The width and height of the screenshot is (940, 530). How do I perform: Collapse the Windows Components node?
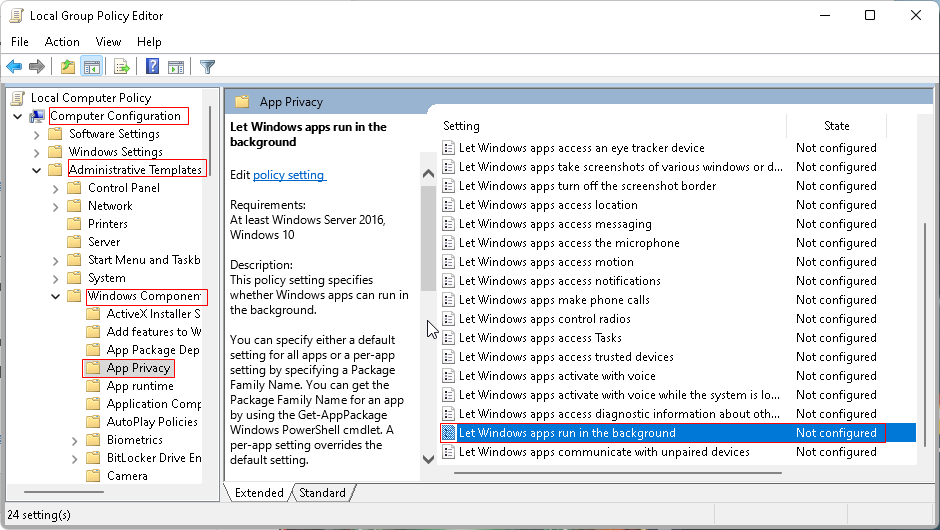tap(55, 296)
